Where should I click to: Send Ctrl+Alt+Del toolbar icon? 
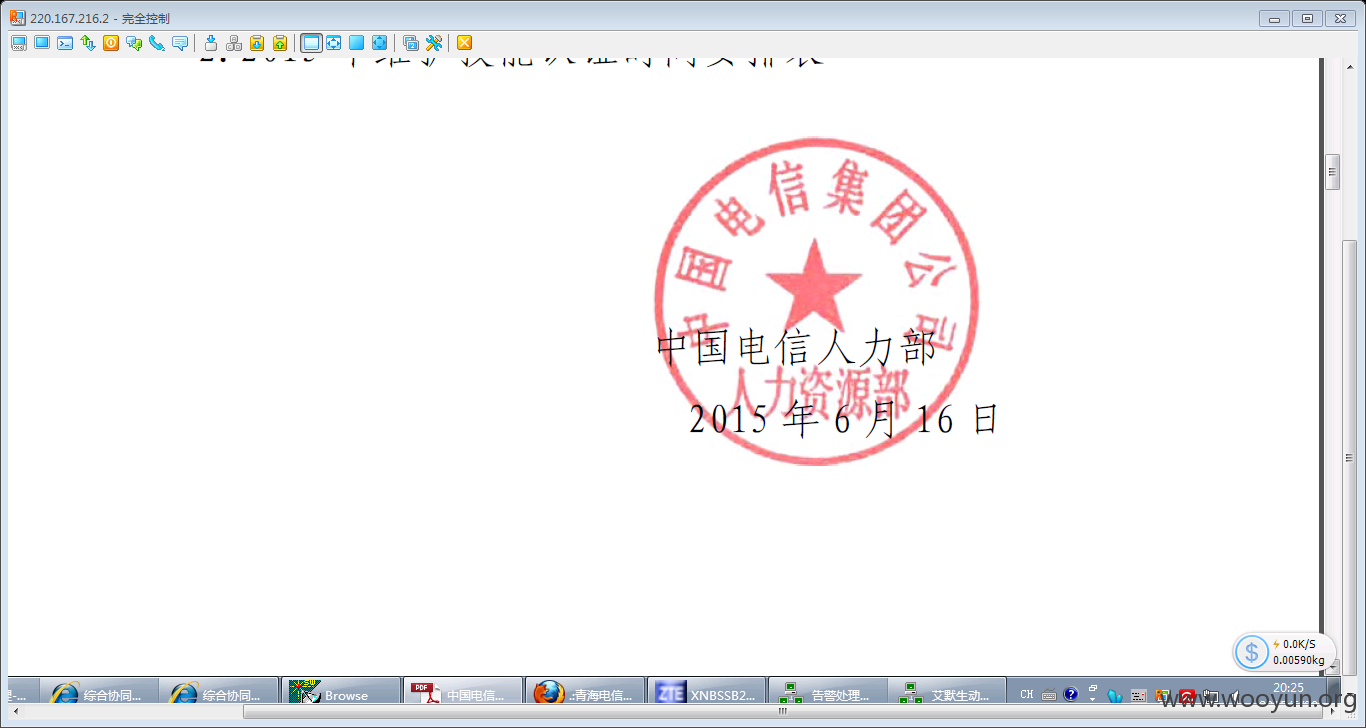click(211, 43)
